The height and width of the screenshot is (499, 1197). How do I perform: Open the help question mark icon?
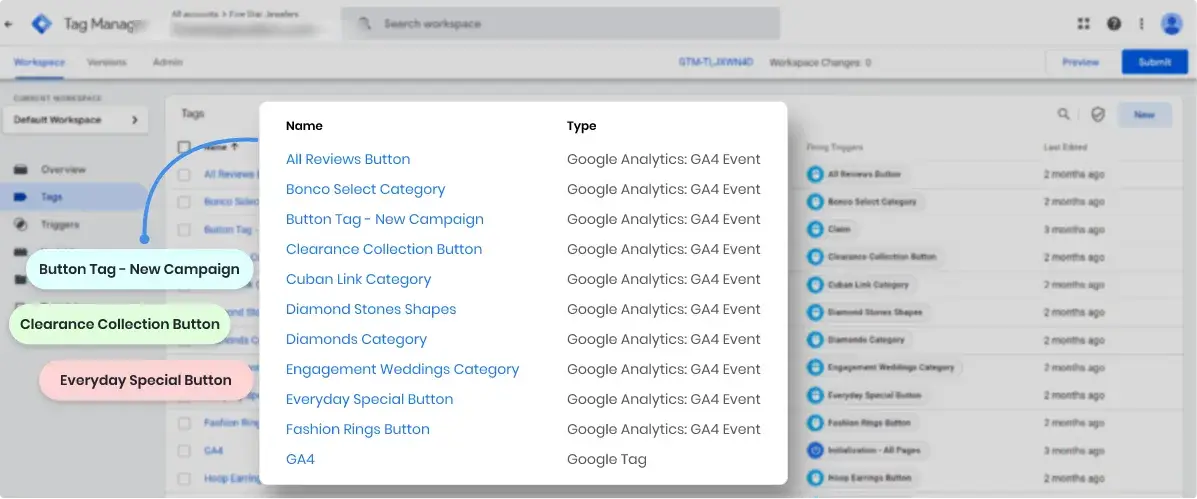coord(1114,24)
